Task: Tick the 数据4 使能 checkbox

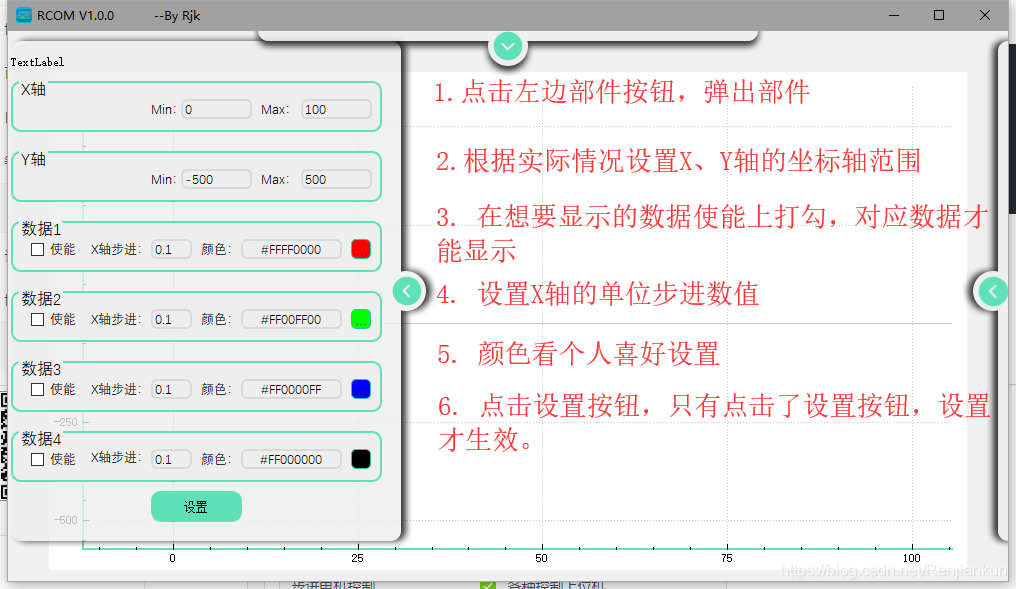Action: [38, 459]
